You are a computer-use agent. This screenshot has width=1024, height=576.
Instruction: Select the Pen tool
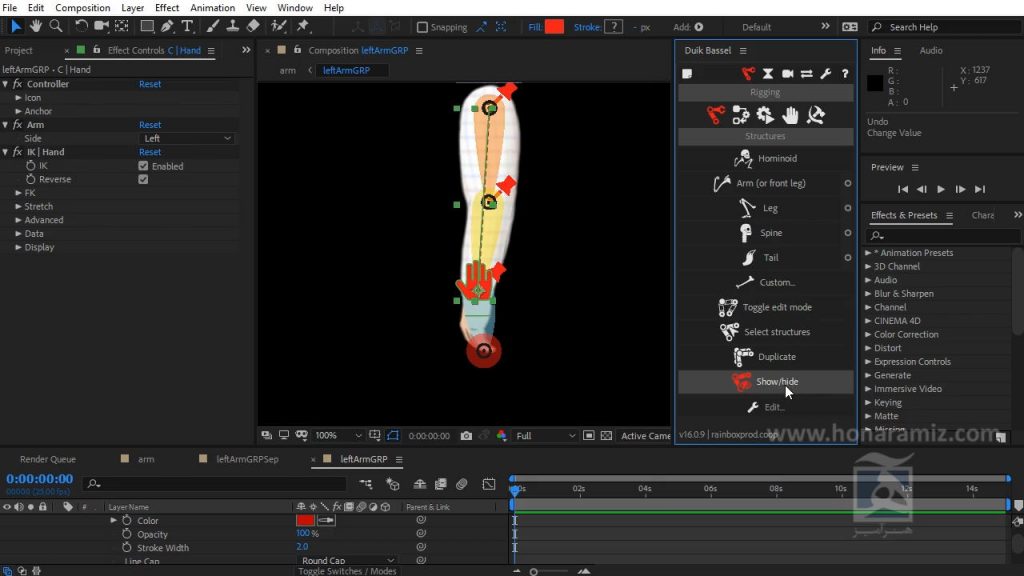tap(167, 26)
